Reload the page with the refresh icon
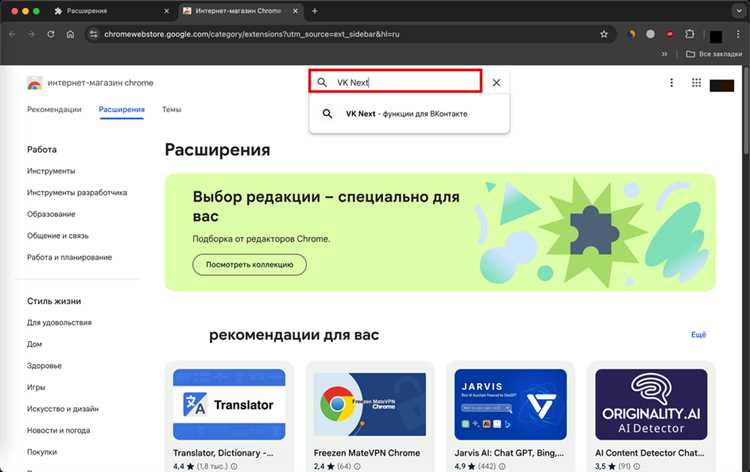The width and height of the screenshot is (750, 472). 51,34
